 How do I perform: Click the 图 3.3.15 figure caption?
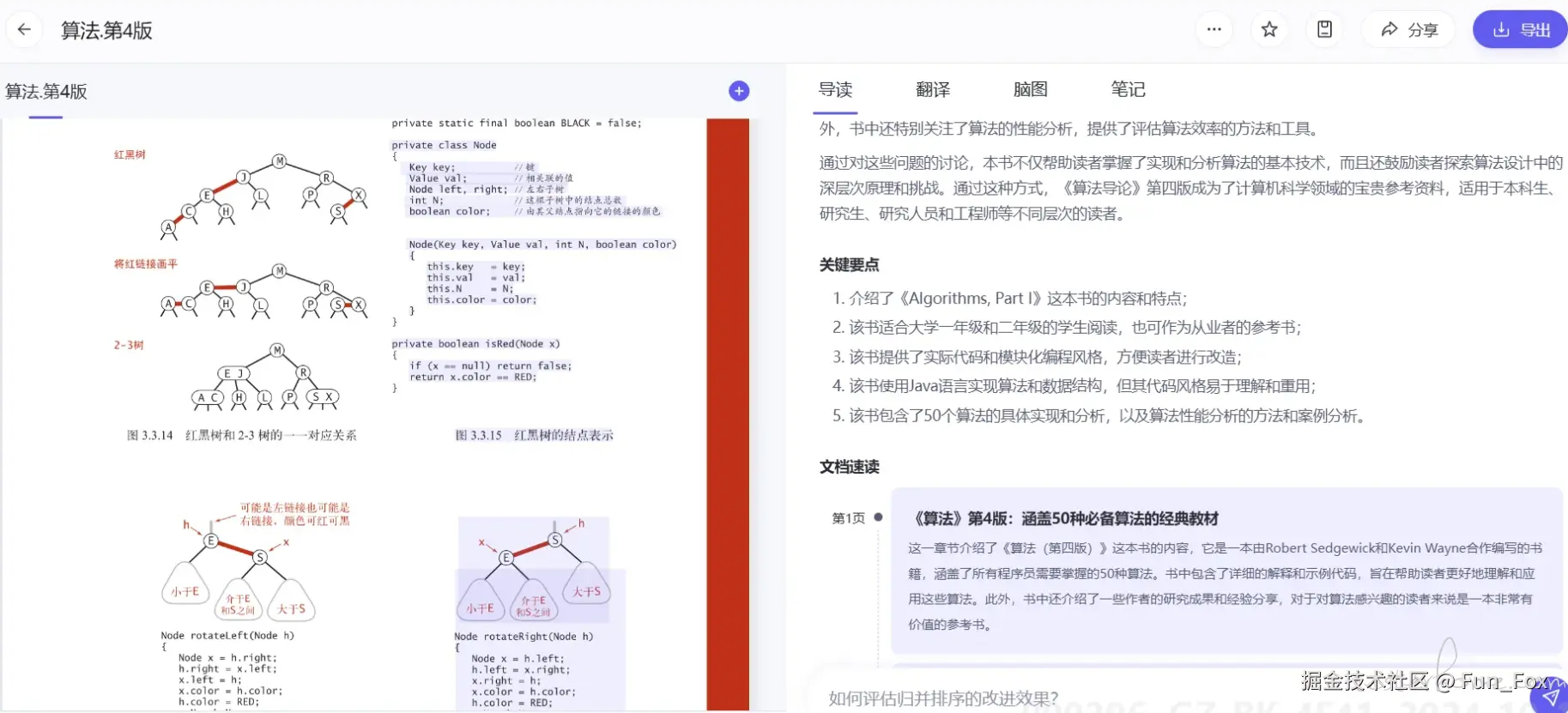534,435
